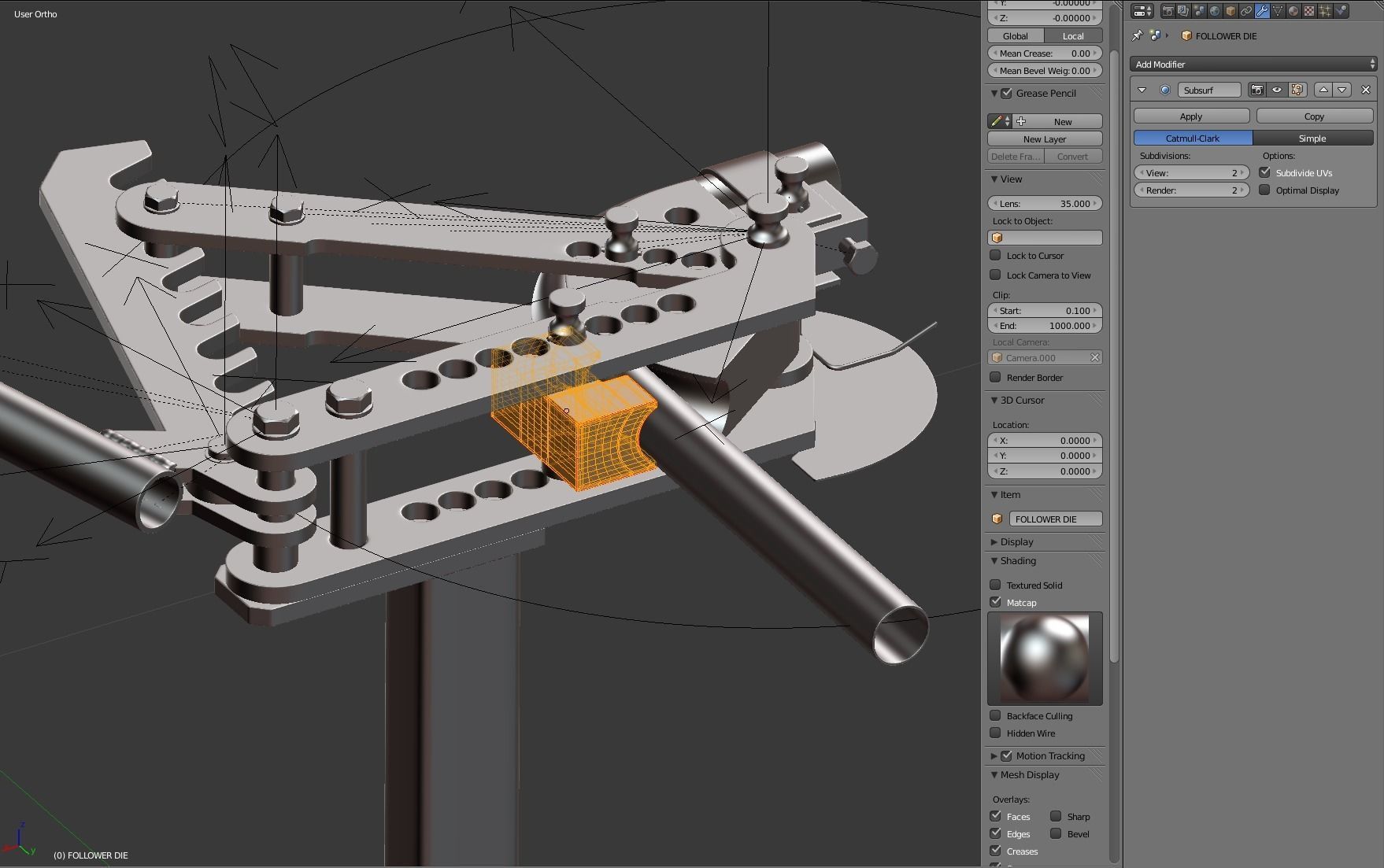1384x868 pixels.
Task: Open the Render properties tab
Action: click(x=1168, y=11)
